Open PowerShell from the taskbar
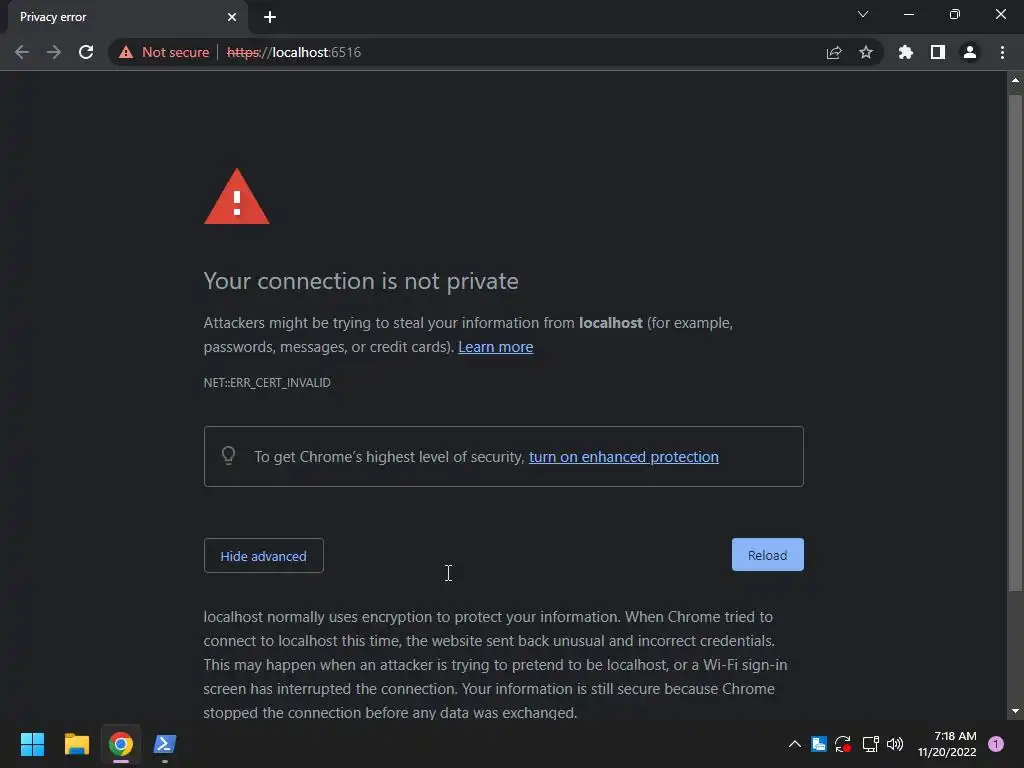This screenshot has width=1024, height=768. pos(165,744)
